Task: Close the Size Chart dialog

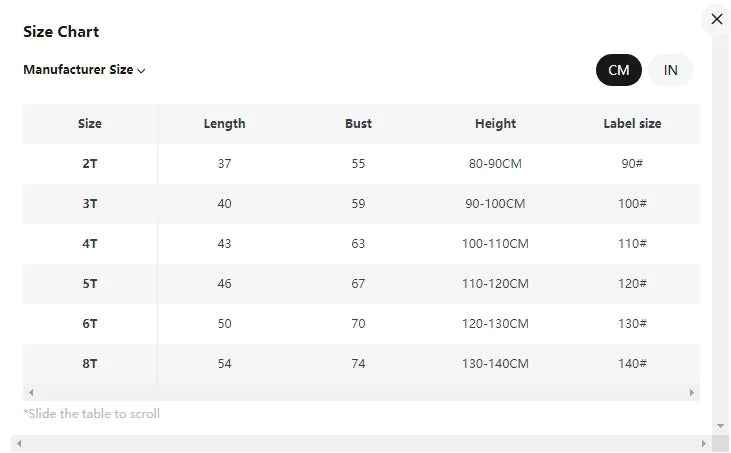Action: click(x=716, y=19)
